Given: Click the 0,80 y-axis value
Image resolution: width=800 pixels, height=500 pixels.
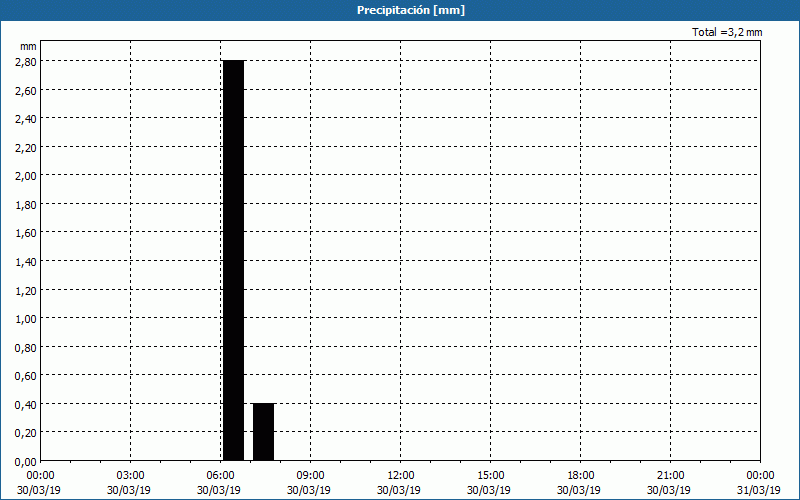Looking at the screenshot, I should [x=27, y=347].
